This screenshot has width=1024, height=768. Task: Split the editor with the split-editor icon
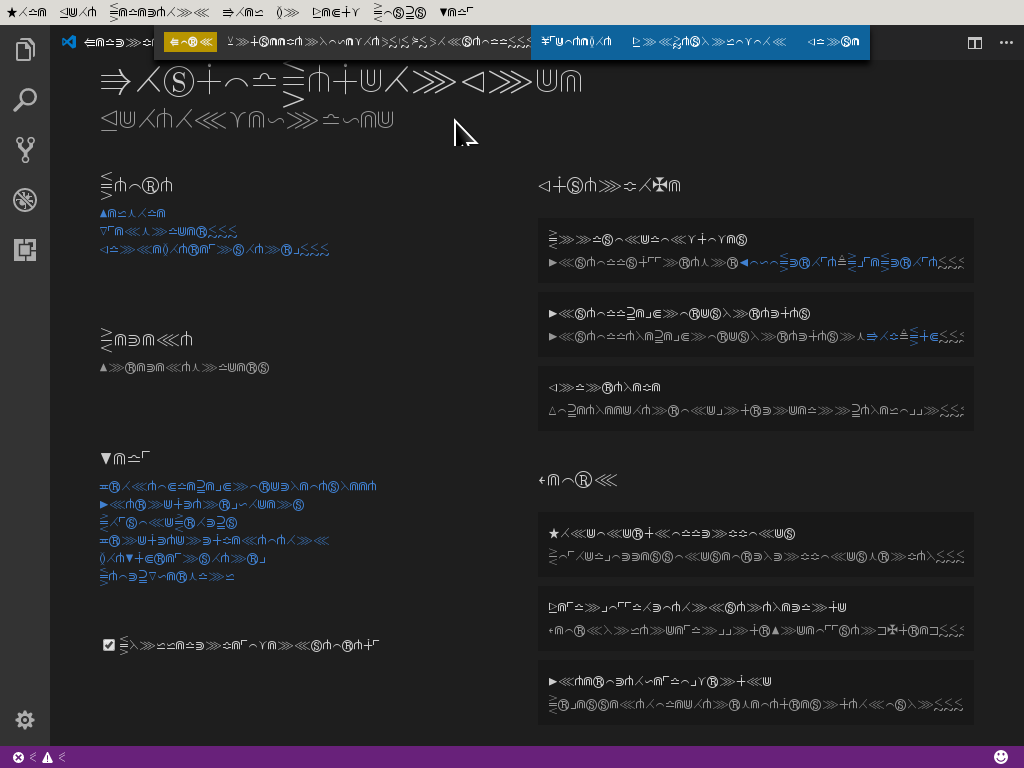point(974,44)
